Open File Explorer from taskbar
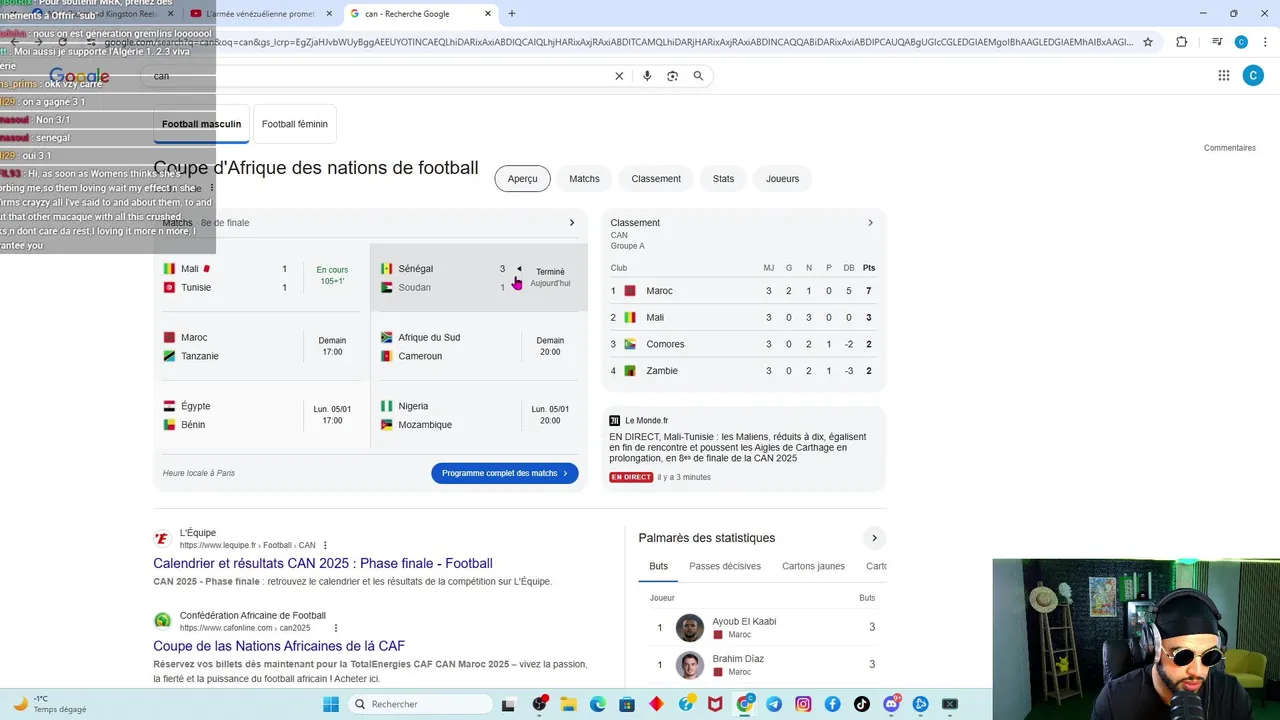Viewport: 1280px width, 720px height. (x=569, y=704)
